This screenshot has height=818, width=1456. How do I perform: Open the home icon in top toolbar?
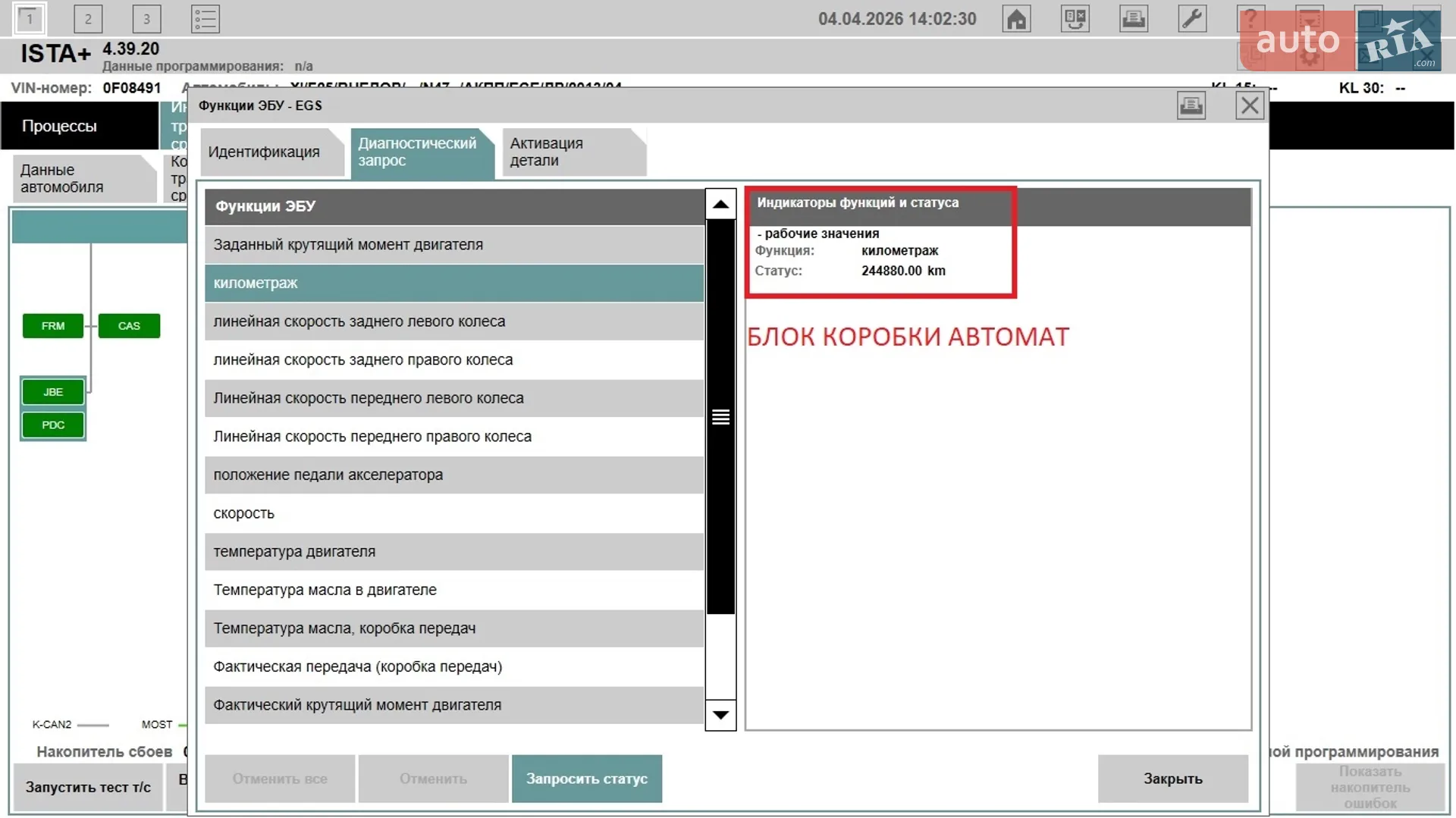click(1016, 19)
